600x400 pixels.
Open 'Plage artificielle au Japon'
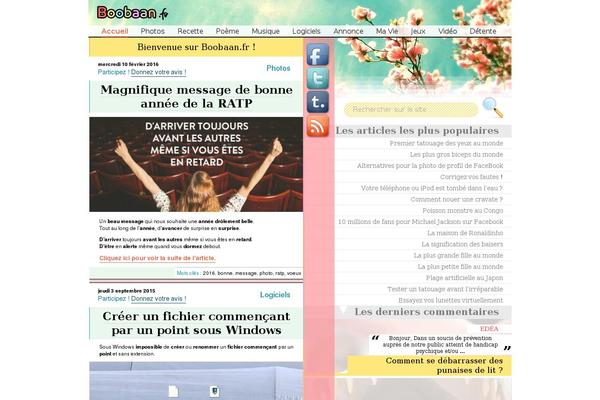(465, 278)
